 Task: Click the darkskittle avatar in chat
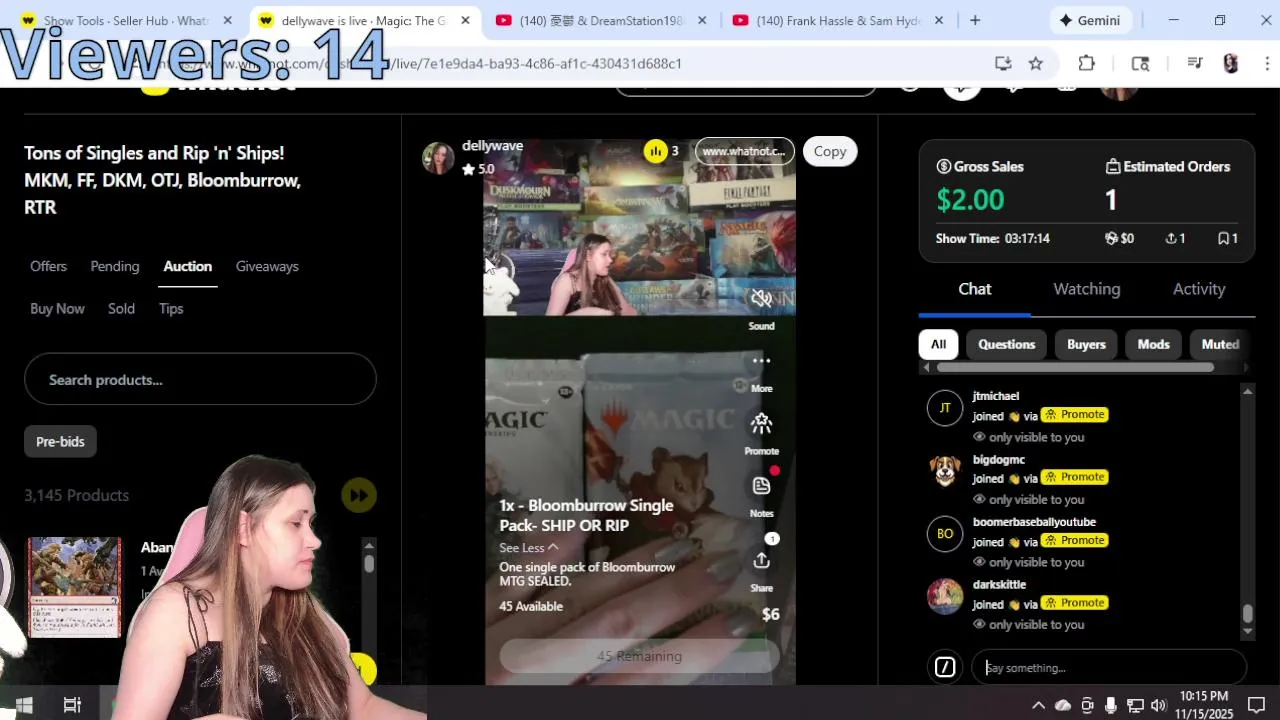click(x=945, y=596)
